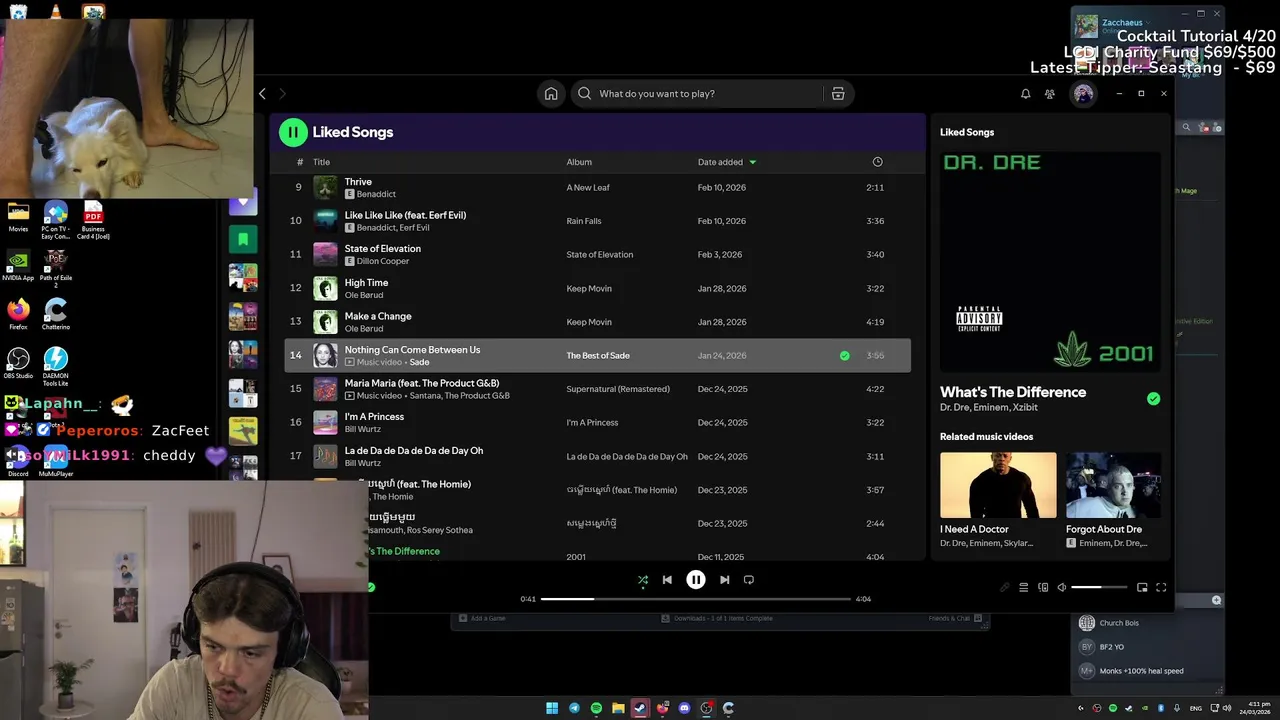Viewport: 1280px width, 720px height.
Task: Pause Liked Songs with the green button
Action: pos(293,132)
